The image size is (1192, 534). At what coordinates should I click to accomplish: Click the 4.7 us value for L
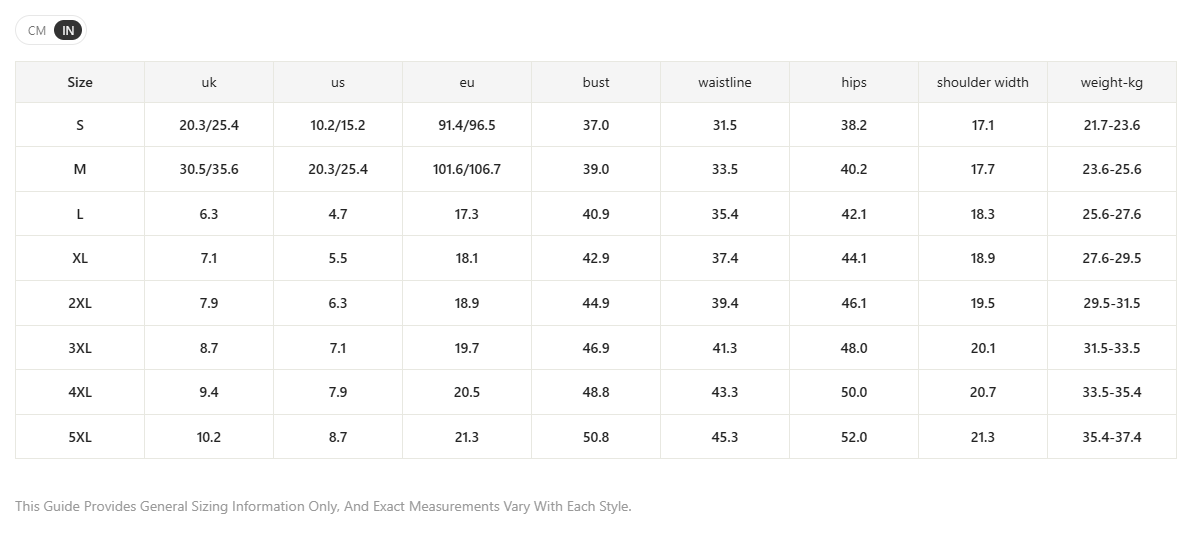(338, 214)
